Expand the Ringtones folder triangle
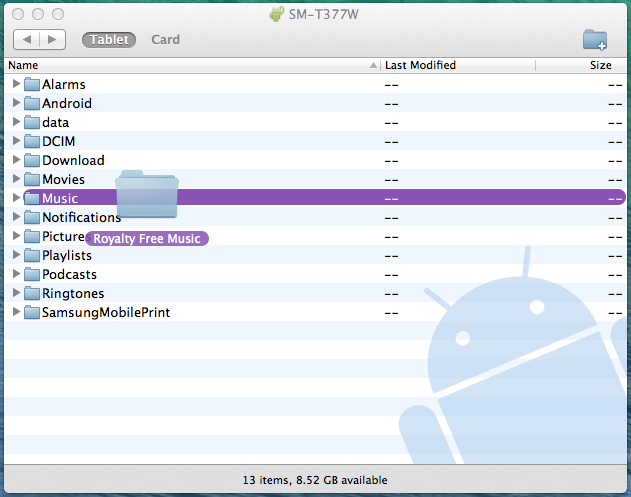631x497 pixels. click(16, 293)
